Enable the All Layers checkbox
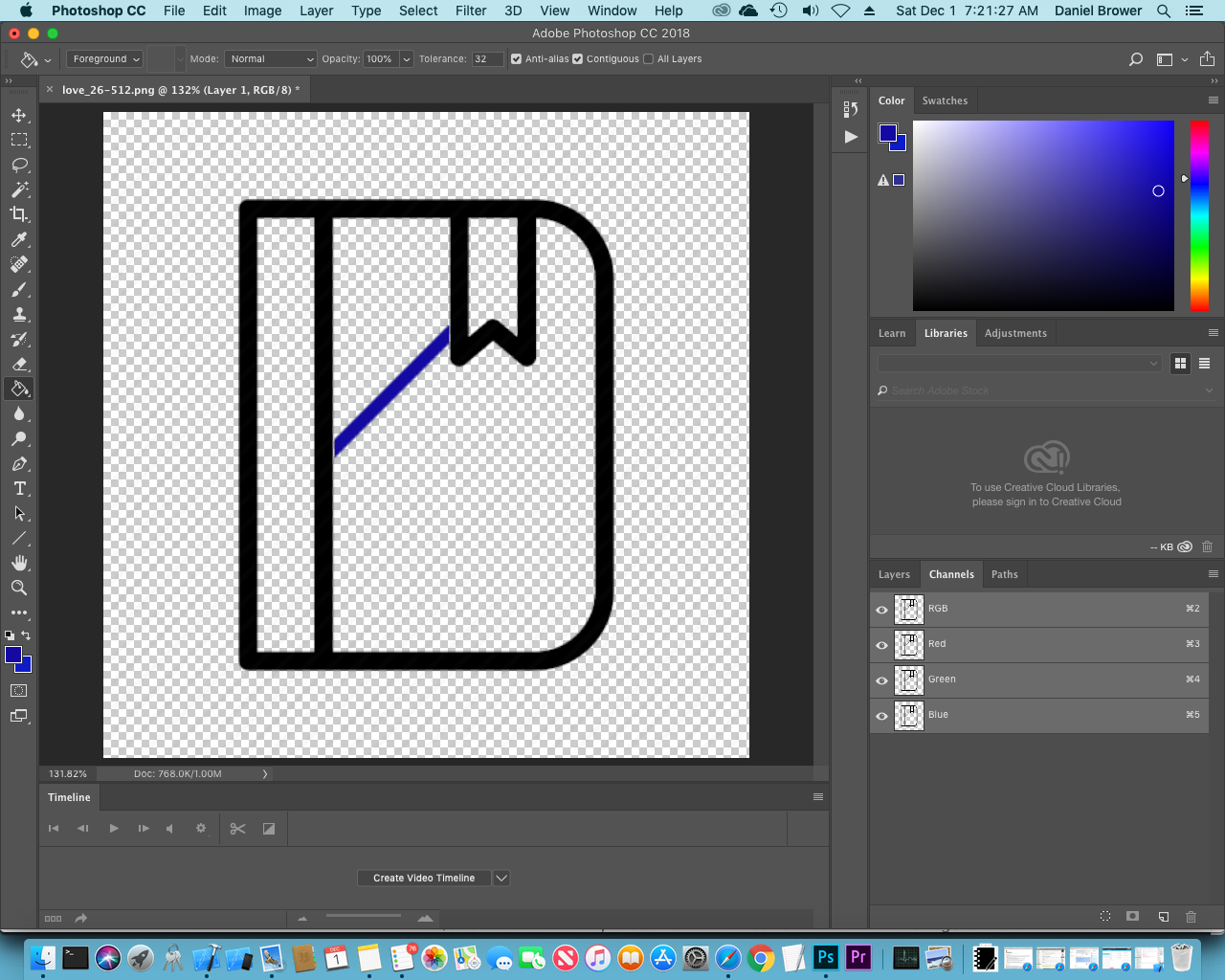 [x=647, y=58]
